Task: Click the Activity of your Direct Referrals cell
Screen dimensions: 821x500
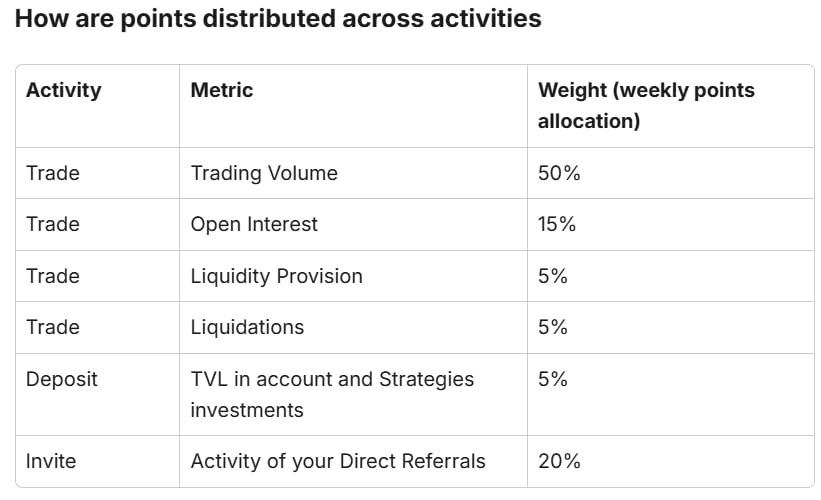Action: [338, 461]
